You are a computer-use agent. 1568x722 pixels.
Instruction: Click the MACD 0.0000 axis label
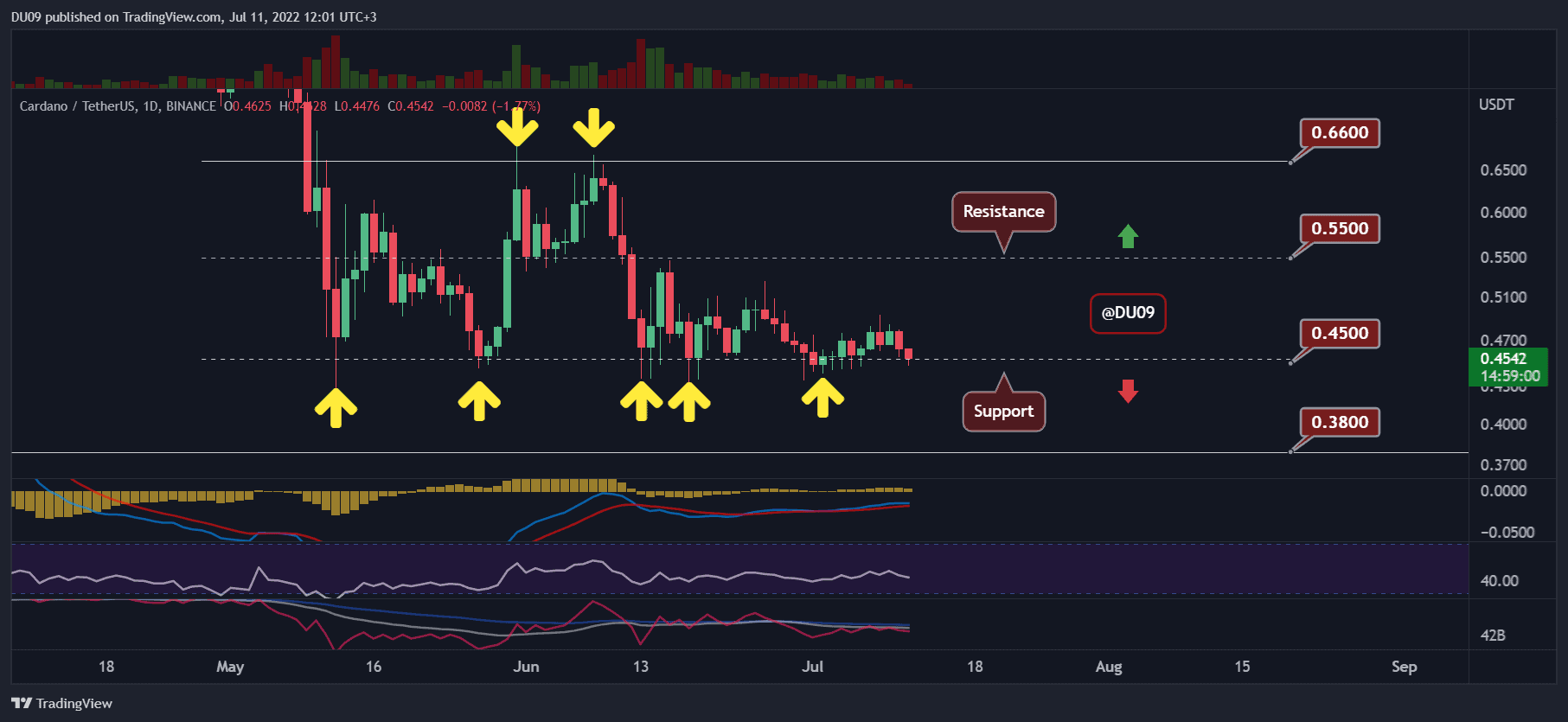point(1503,491)
